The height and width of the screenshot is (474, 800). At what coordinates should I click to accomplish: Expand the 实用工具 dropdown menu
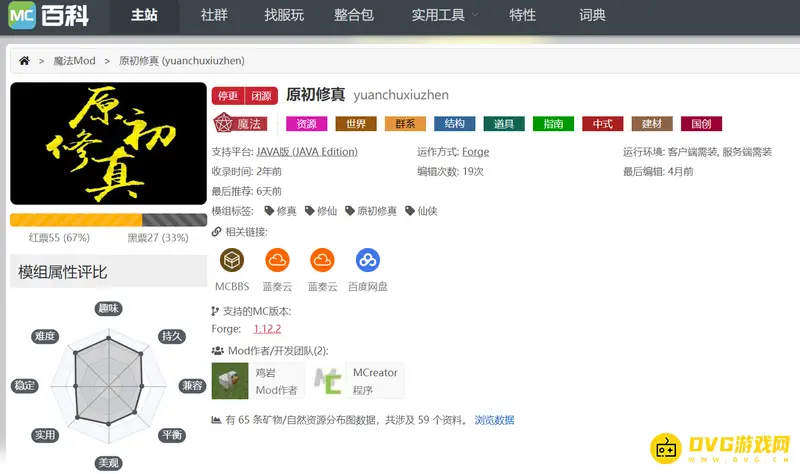tap(445, 16)
